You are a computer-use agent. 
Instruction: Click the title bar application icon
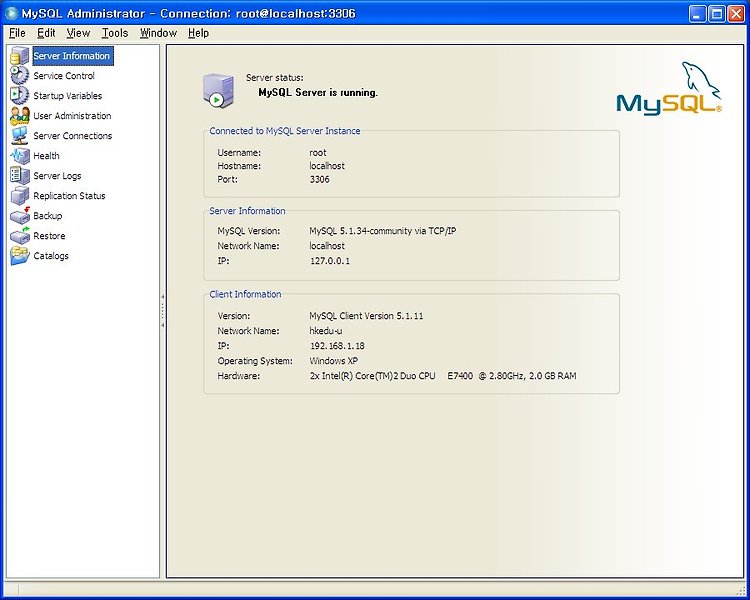pos(11,13)
